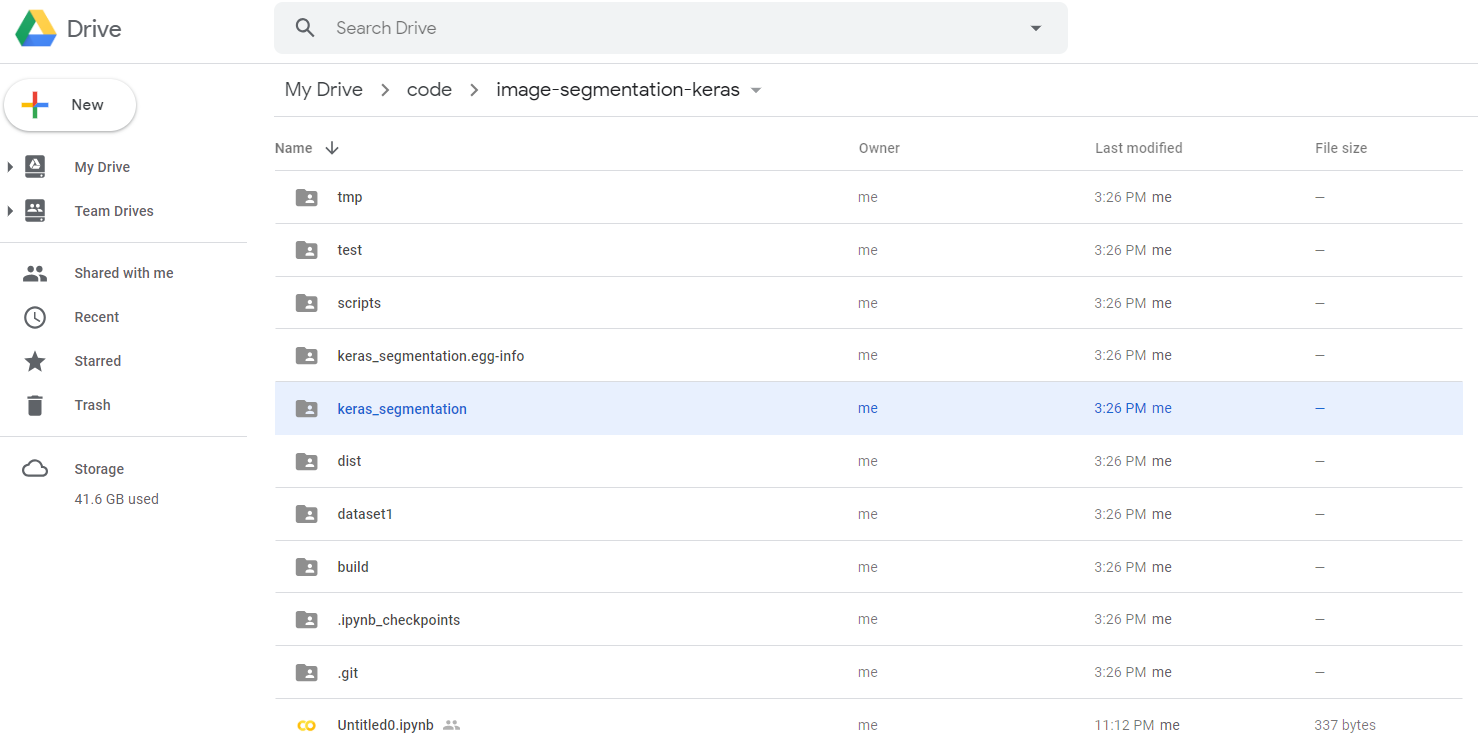Select the Shared with me icon
This screenshot has width=1478, height=748.
(x=35, y=273)
